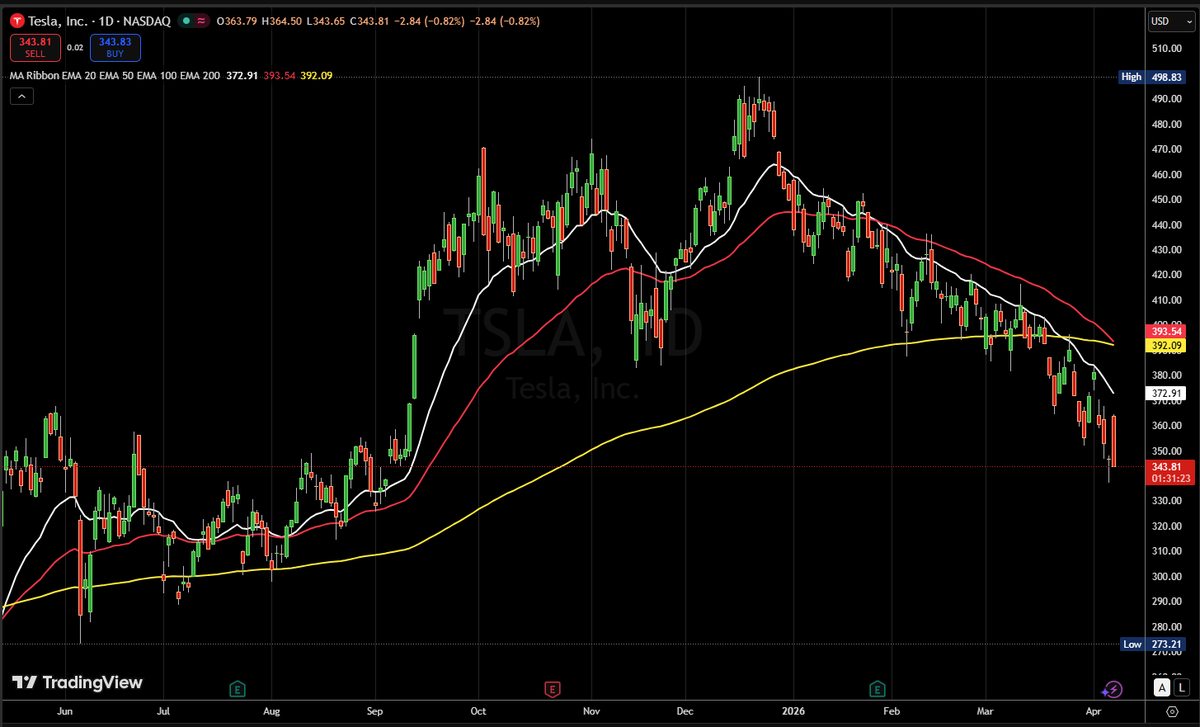Open the USD currency dropdown
Screen dimensions: 1200x727
1169,20
